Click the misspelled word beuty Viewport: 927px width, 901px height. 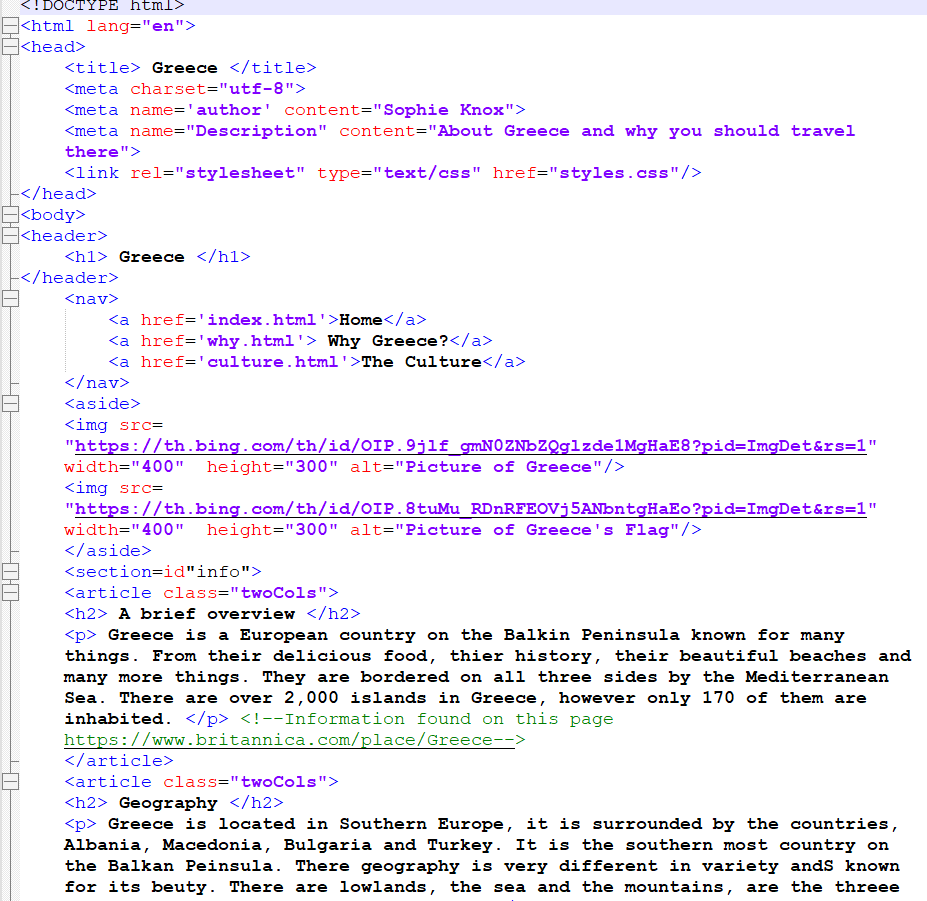pyautogui.click(x=179, y=887)
